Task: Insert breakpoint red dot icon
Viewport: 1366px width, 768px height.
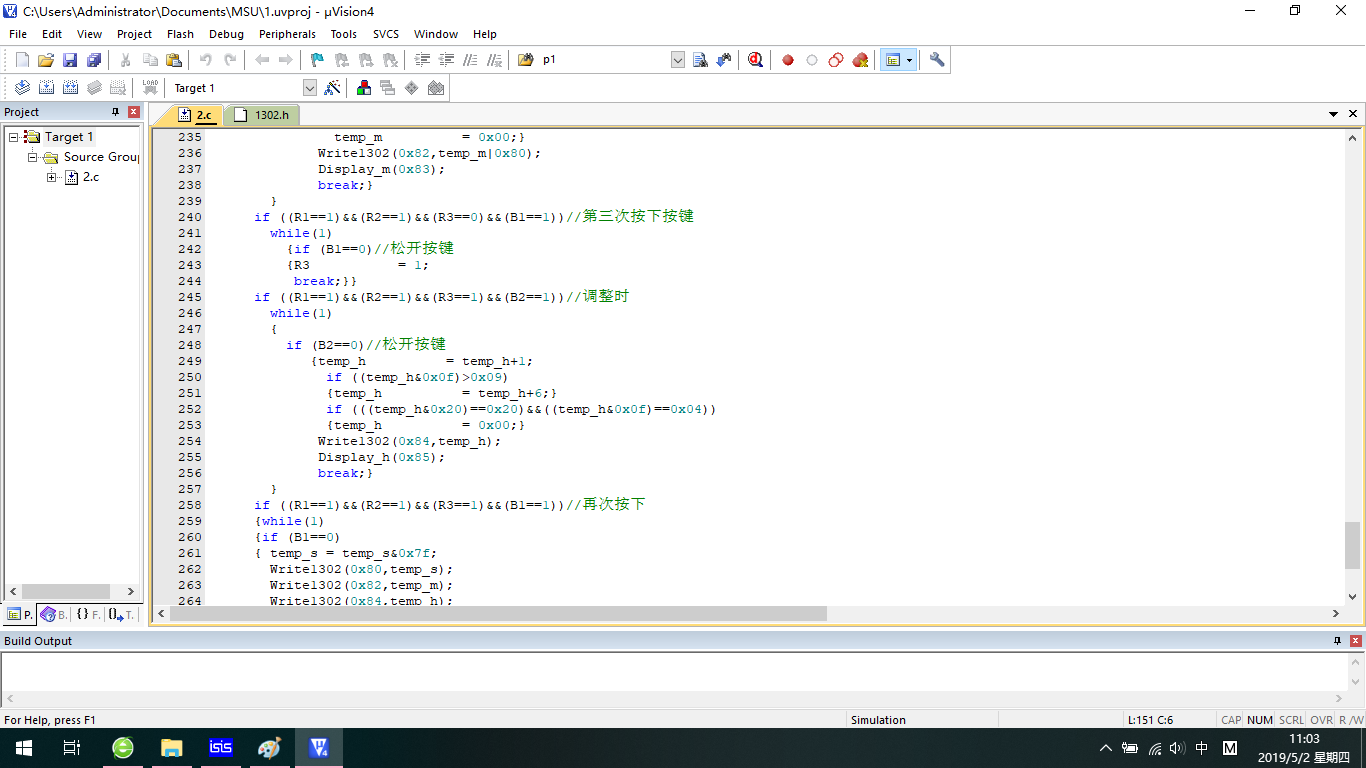Action: click(x=788, y=60)
